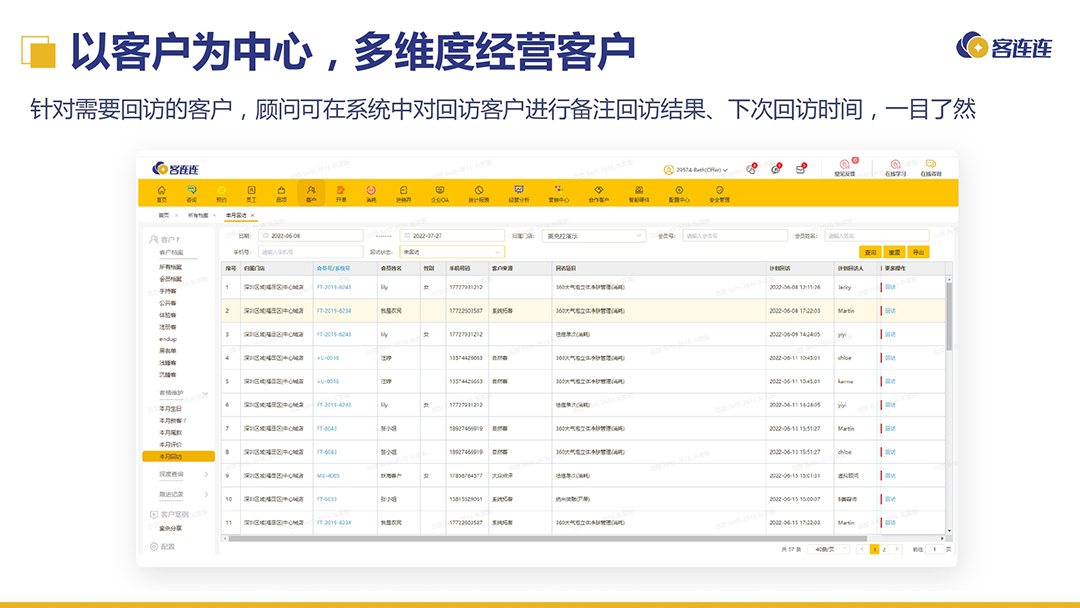The image size is (1080, 608).
Task: Click the 导出 export button
Action: pos(918,252)
